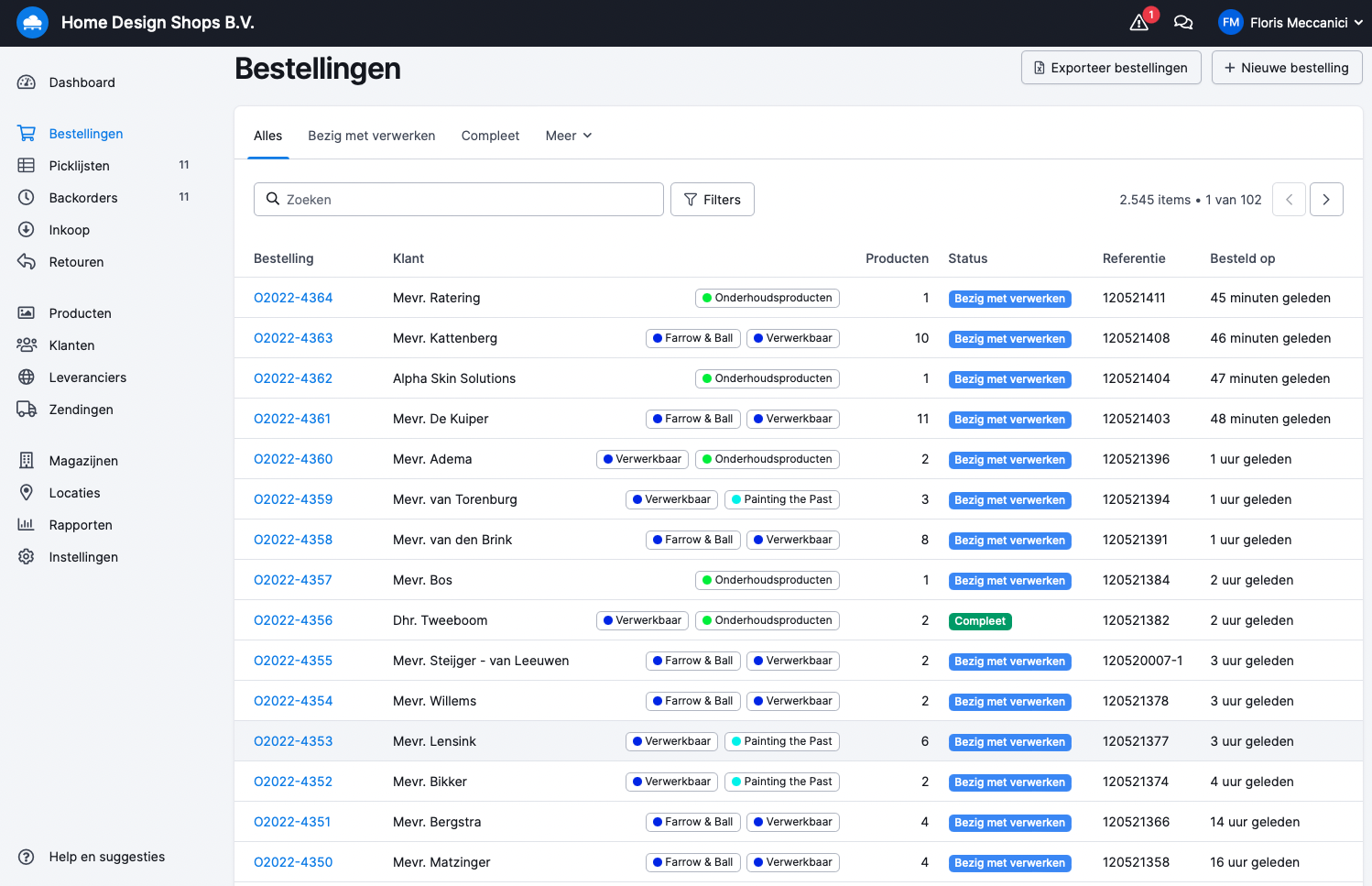Expand the Meer tab dropdown
The height and width of the screenshot is (886, 1372).
tap(568, 136)
